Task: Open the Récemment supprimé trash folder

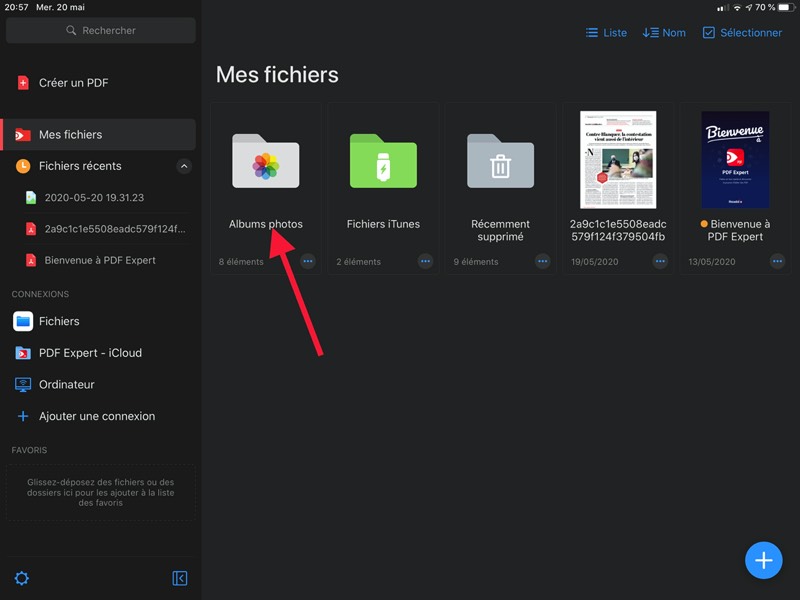Action: click(x=500, y=160)
